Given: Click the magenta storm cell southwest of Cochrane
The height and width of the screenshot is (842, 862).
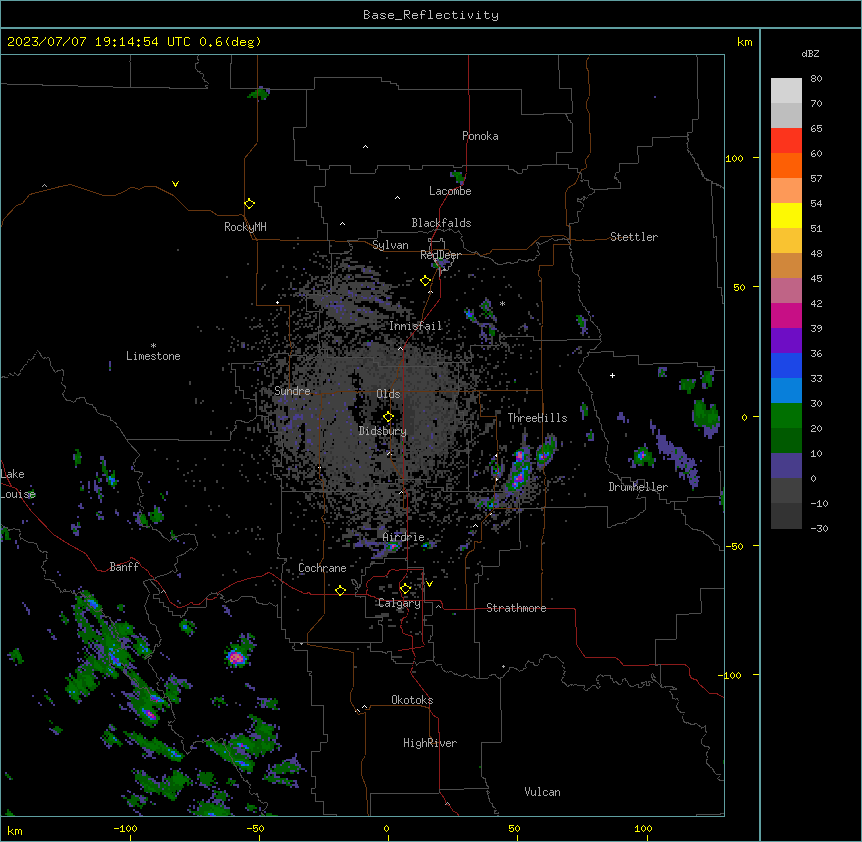Looking at the screenshot, I should pyautogui.click(x=236, y=656).
